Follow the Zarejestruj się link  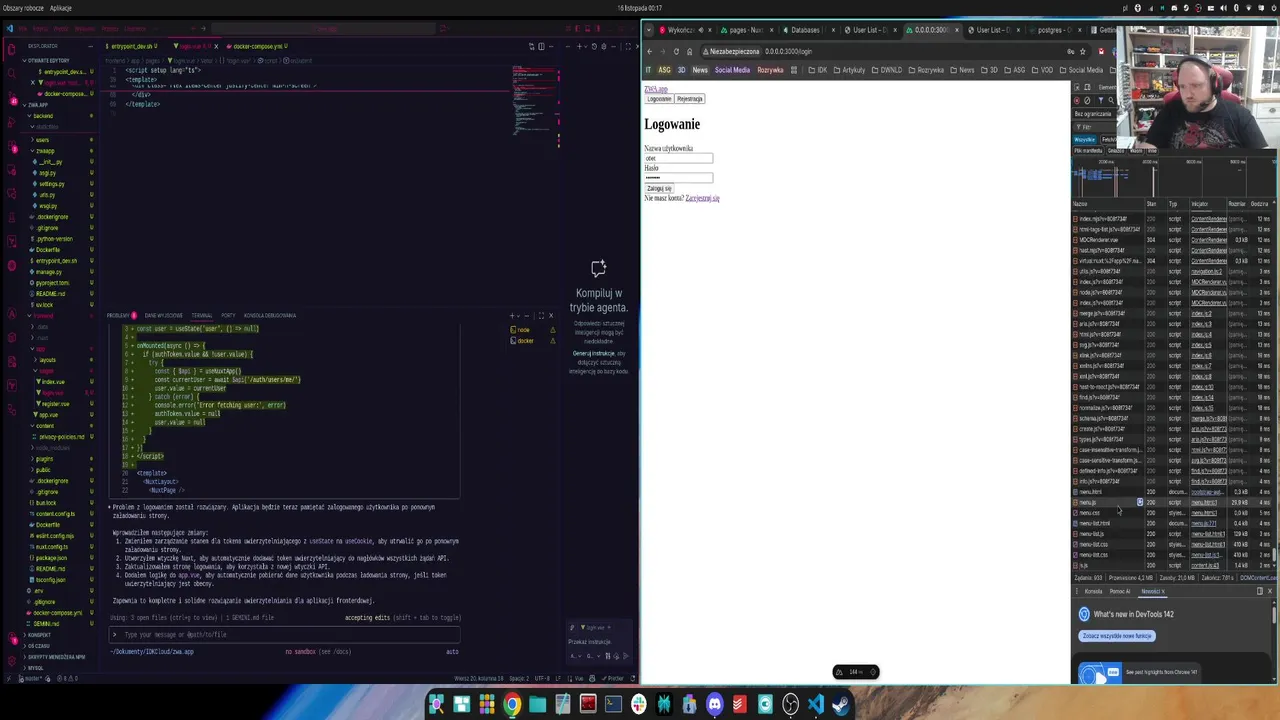702,198
